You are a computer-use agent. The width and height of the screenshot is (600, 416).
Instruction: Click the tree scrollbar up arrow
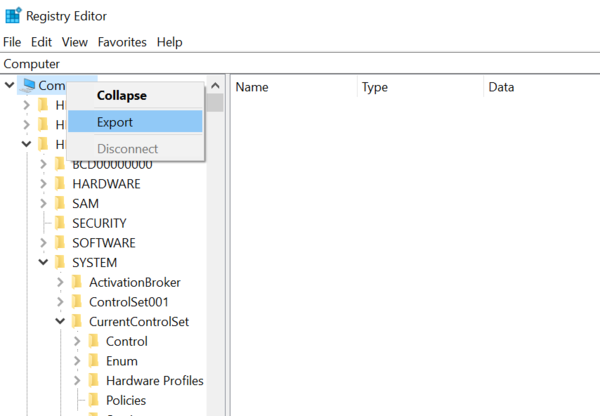pos(215,85)
